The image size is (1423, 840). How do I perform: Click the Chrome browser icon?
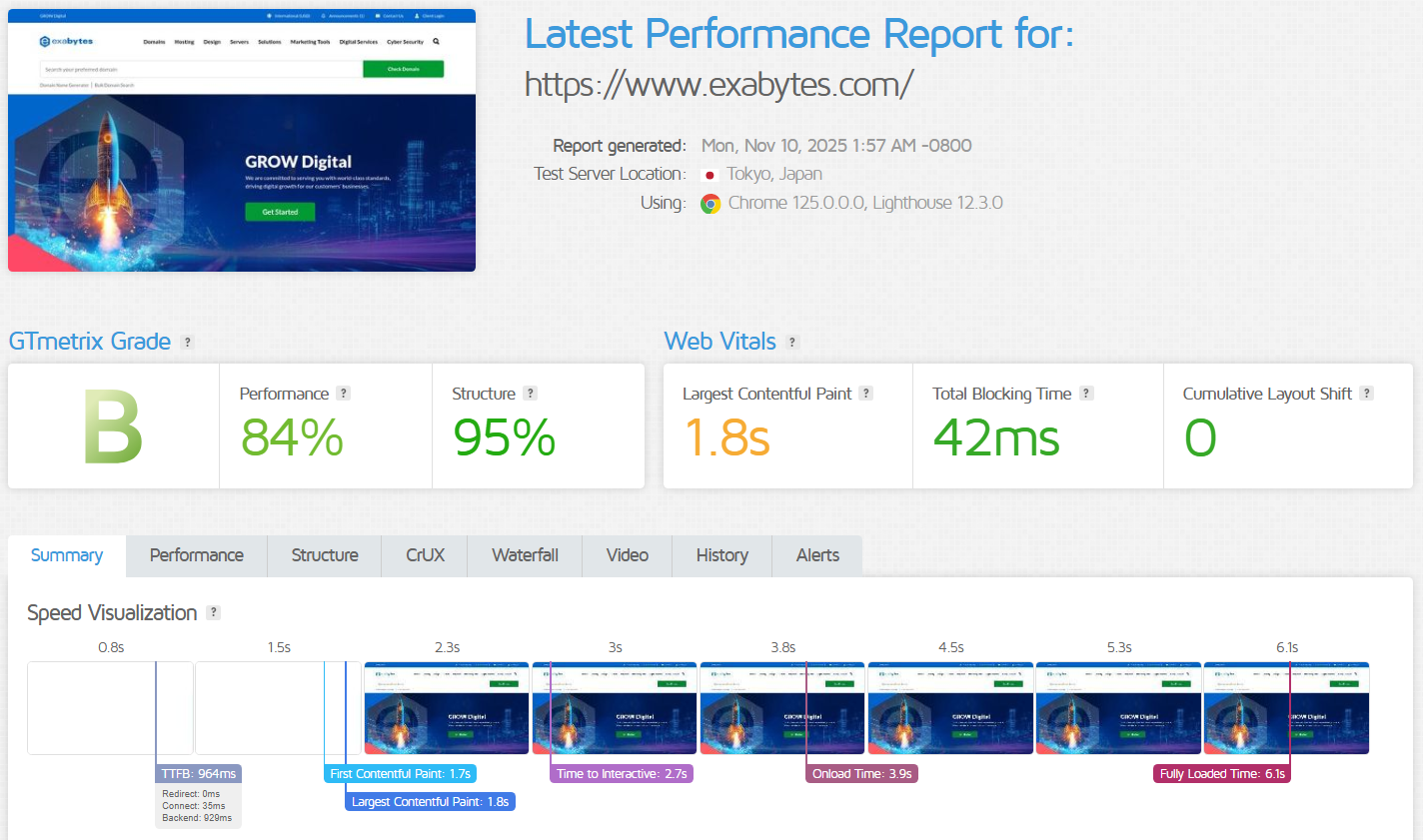[x=711, y=204]
